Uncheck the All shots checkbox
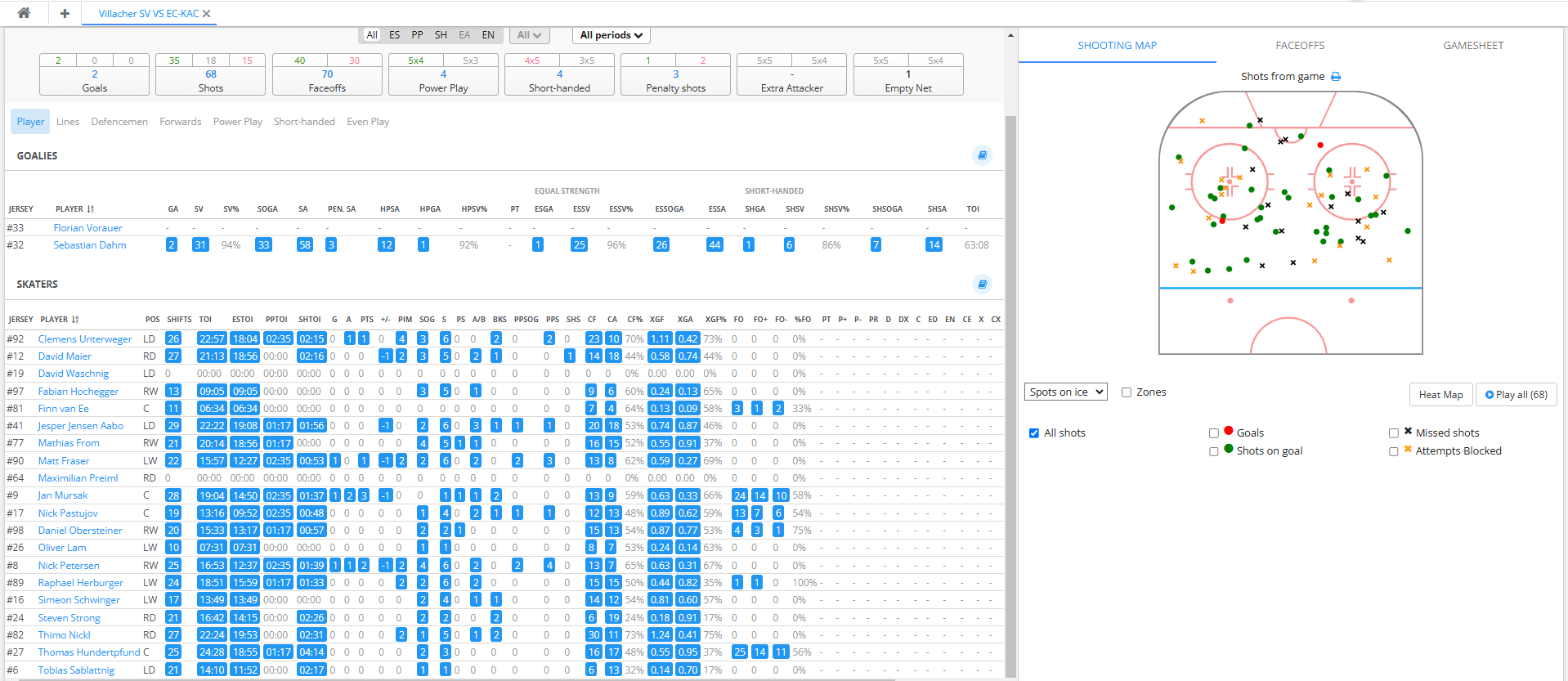 [1034, 433]
